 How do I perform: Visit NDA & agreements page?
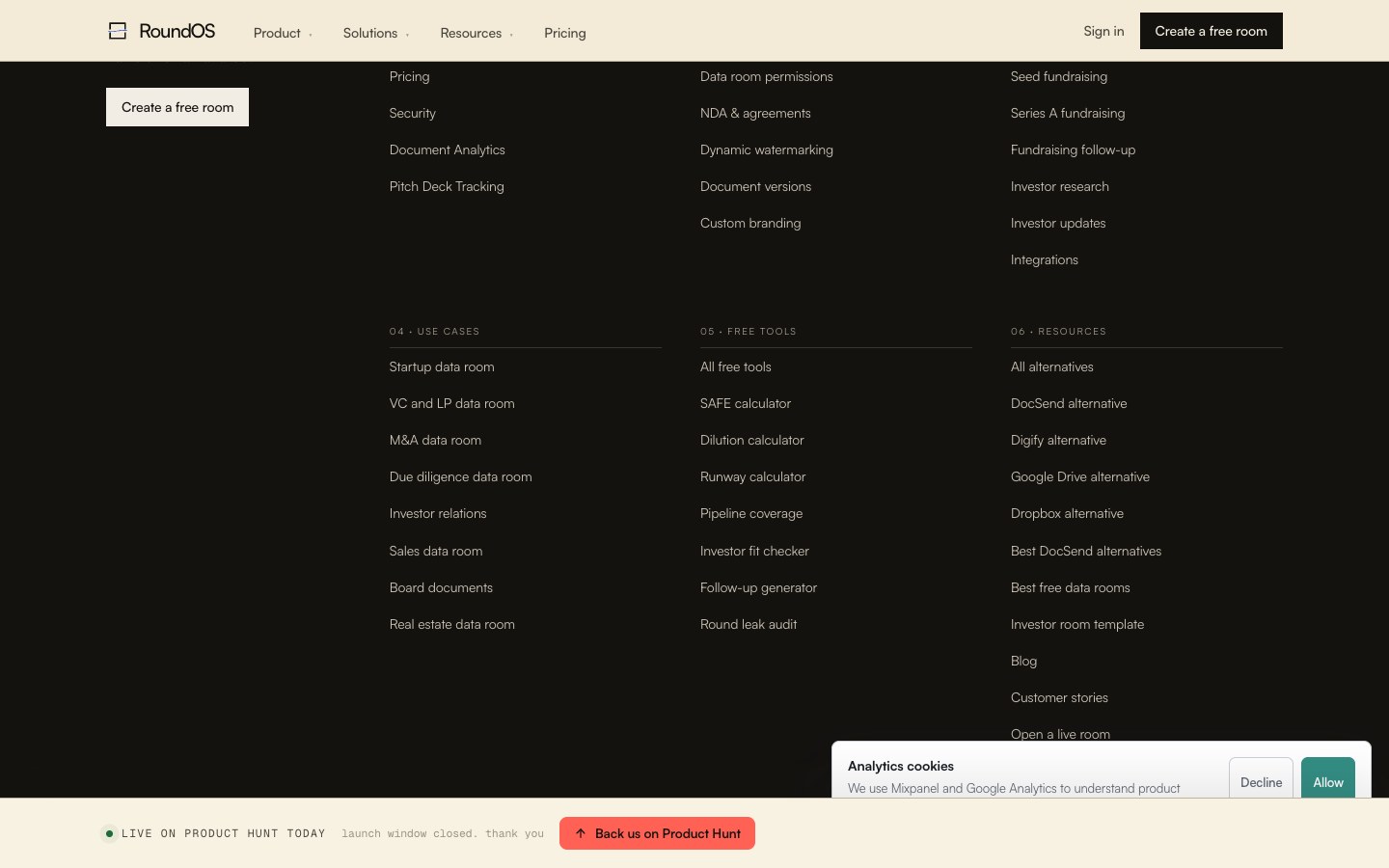click(755, 113)
